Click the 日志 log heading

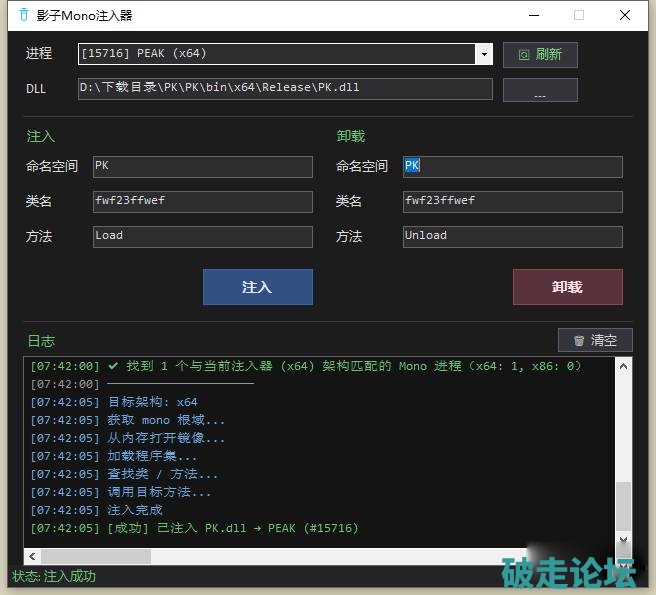tap(41, 341)
